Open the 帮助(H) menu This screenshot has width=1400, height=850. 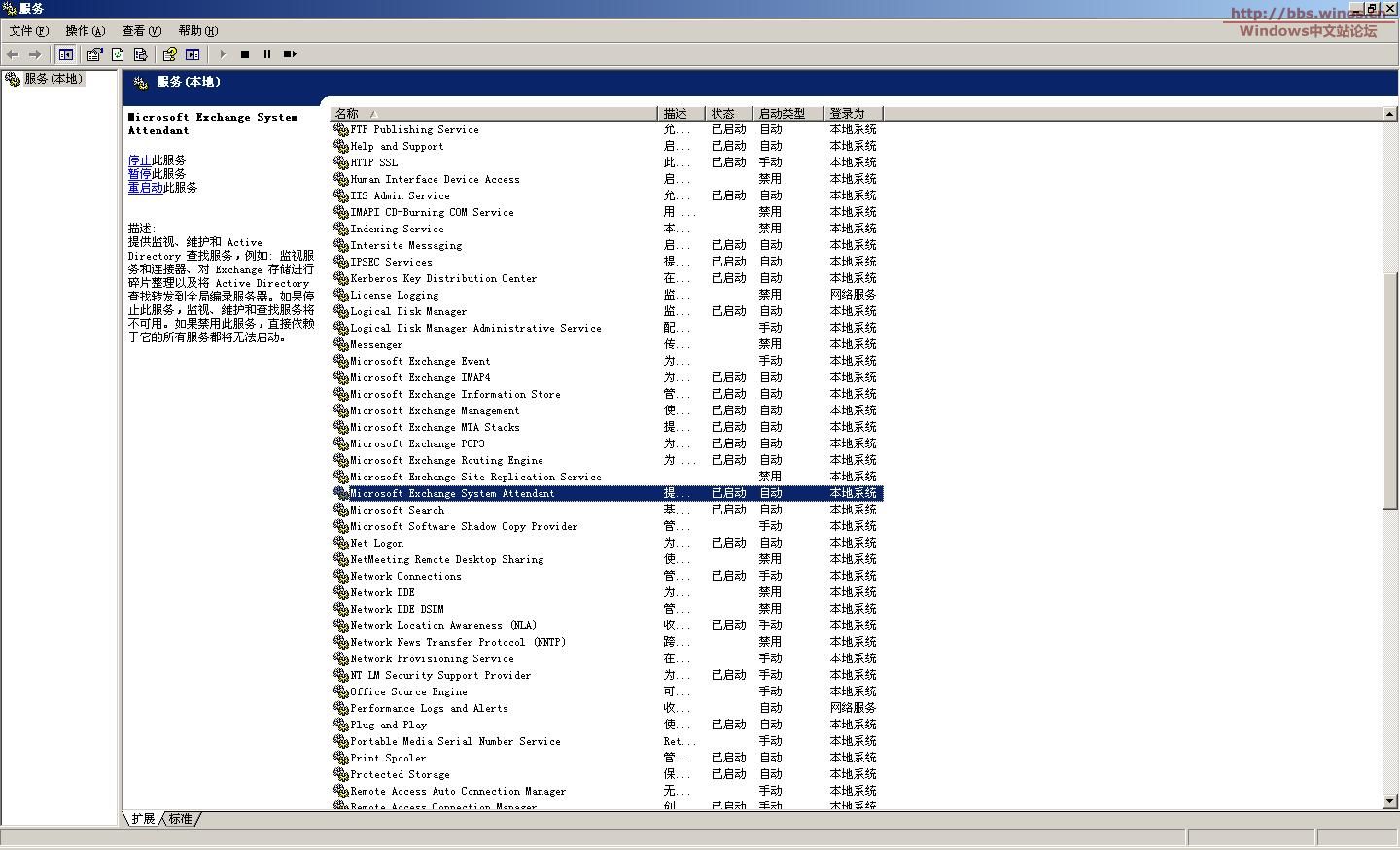click(x=198, y=31)
